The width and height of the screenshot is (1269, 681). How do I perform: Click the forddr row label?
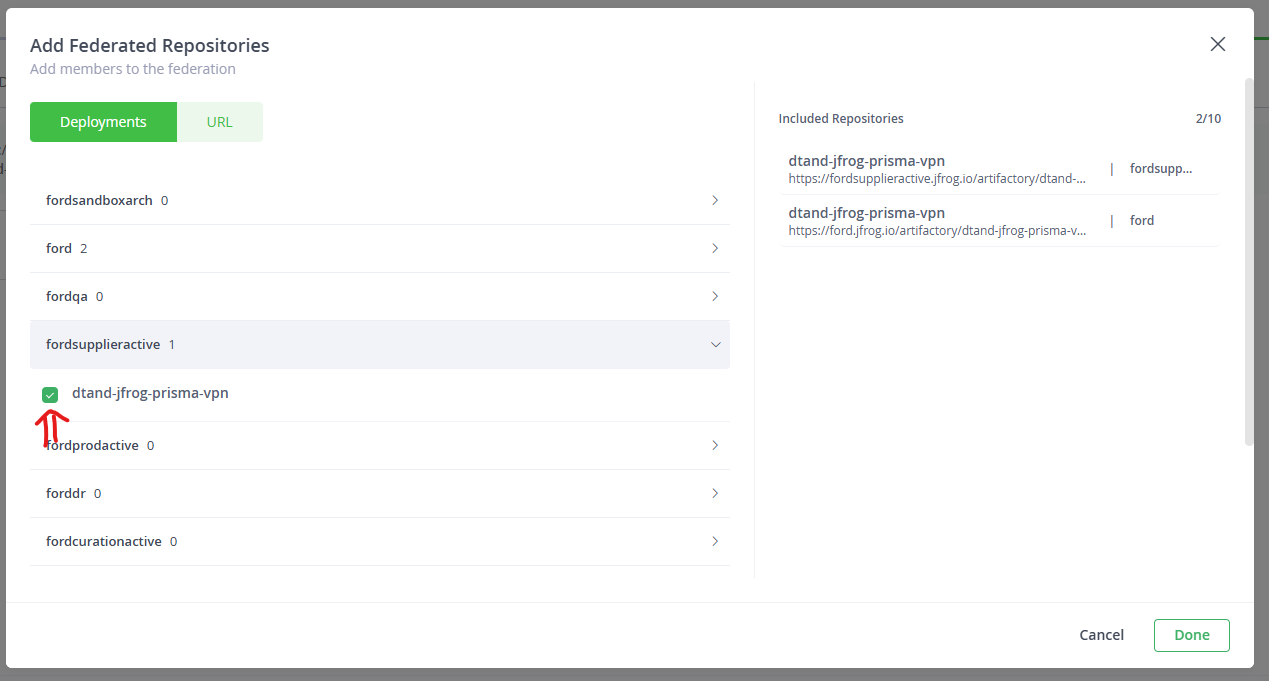[x=66, y=493]
